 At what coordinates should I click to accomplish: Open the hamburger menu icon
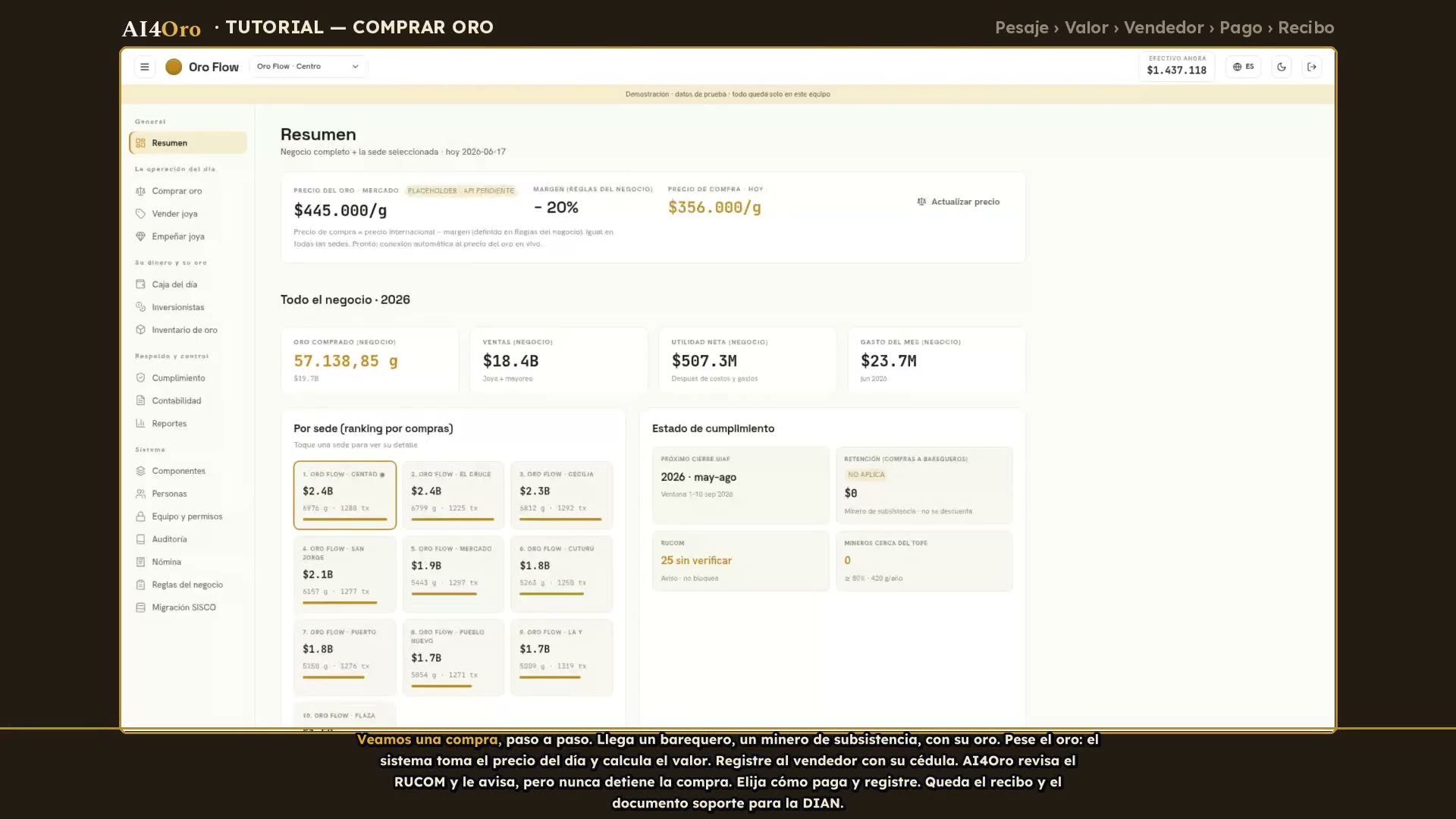pos(144,67)
